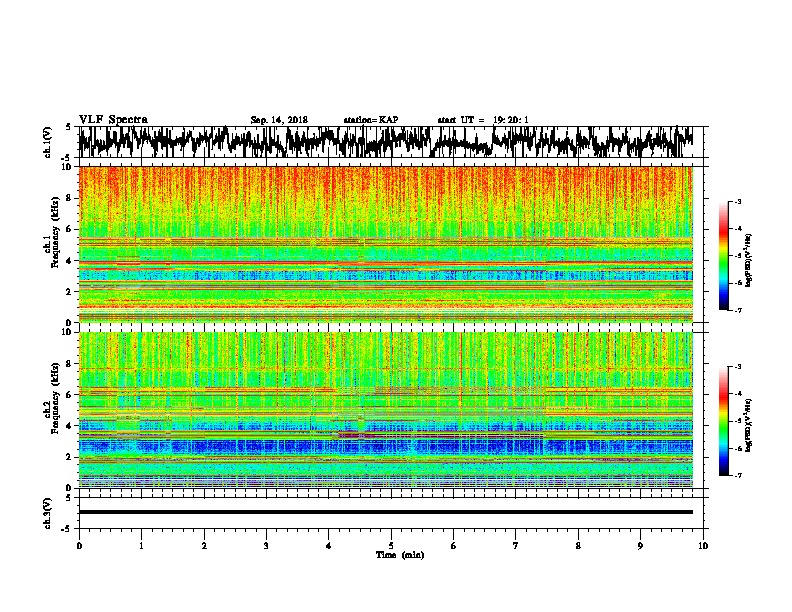Click time axis tick label "3"
The width and height of the screenshot is (792, 612).
(266, 546)
